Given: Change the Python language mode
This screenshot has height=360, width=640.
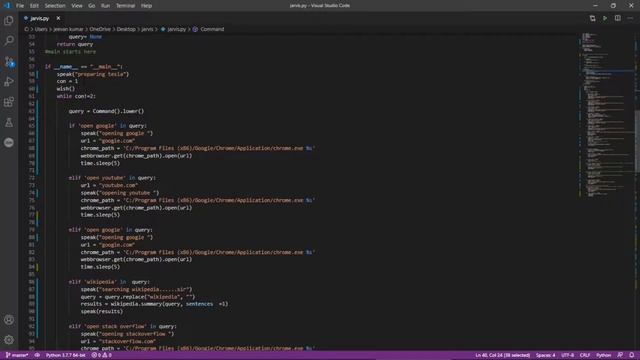Looking at the screenshot, I should [x=604, y=355].
